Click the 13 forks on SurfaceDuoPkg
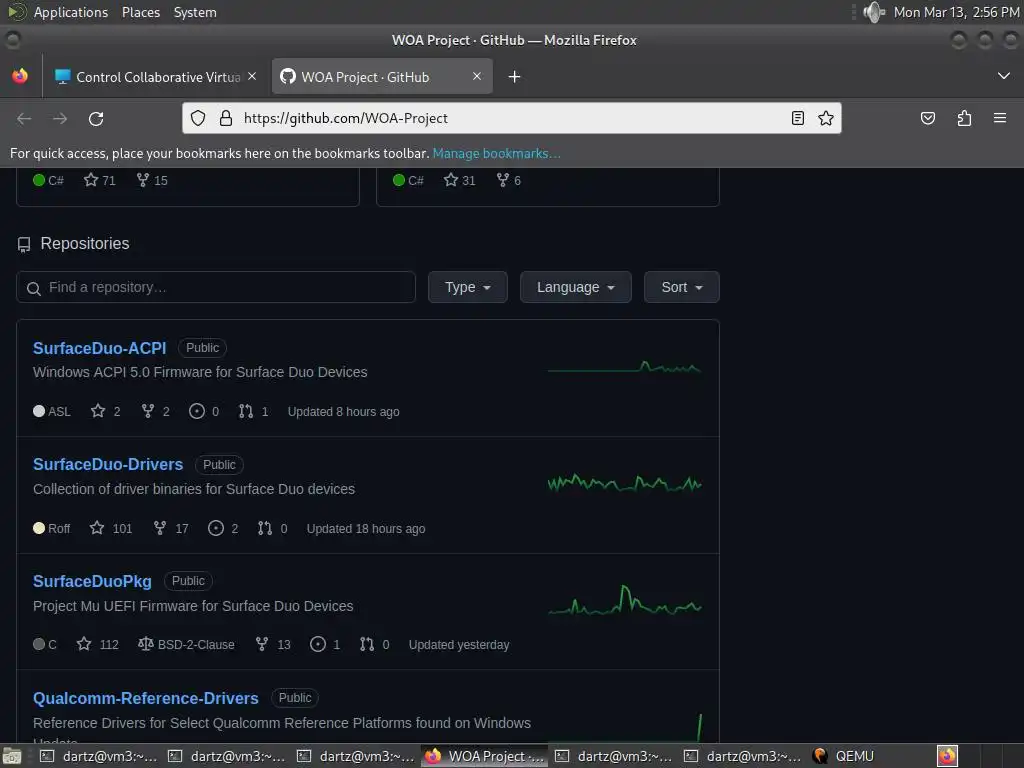 (x=273, y=645)
